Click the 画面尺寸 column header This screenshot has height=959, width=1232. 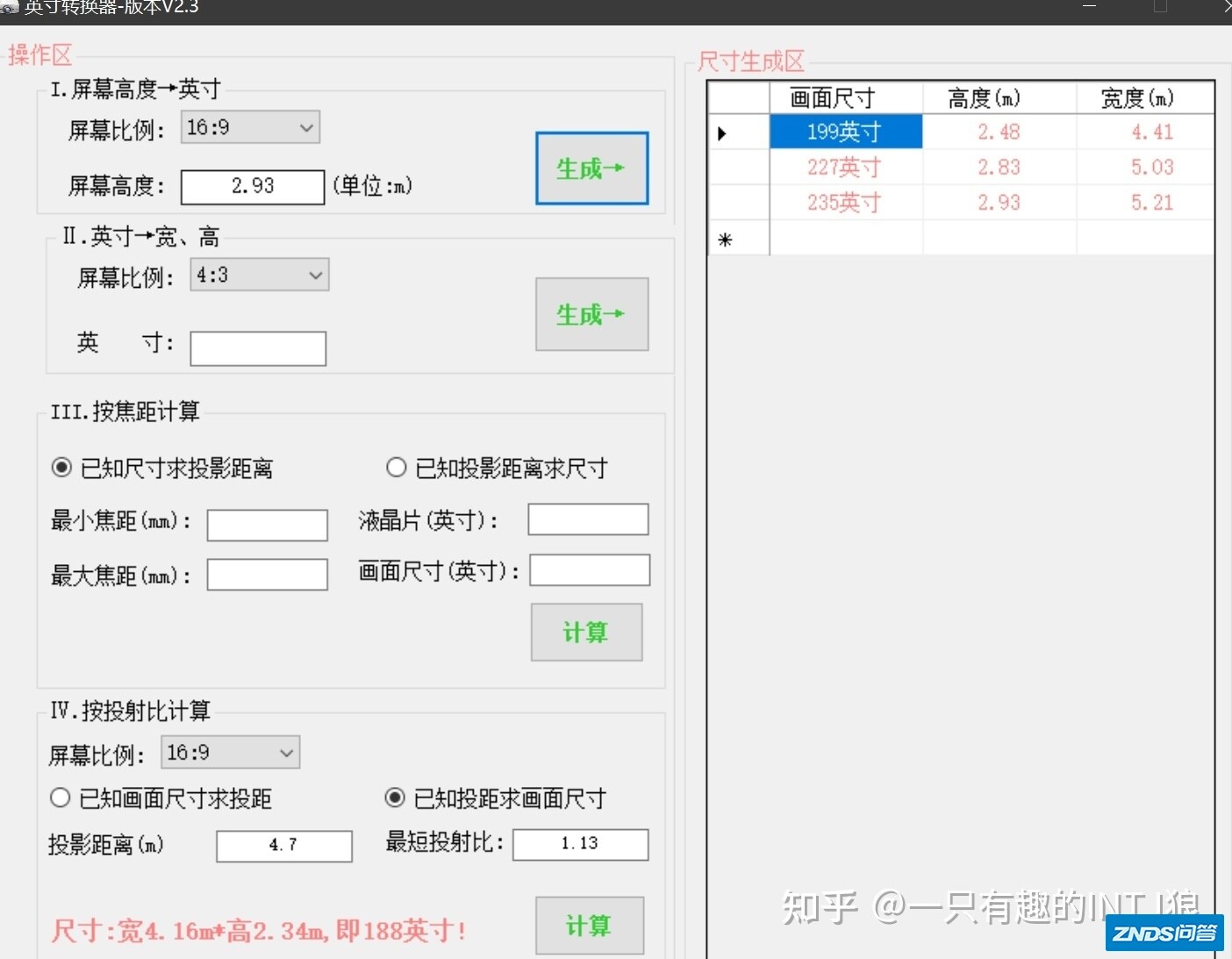click(x=845, y=97)
